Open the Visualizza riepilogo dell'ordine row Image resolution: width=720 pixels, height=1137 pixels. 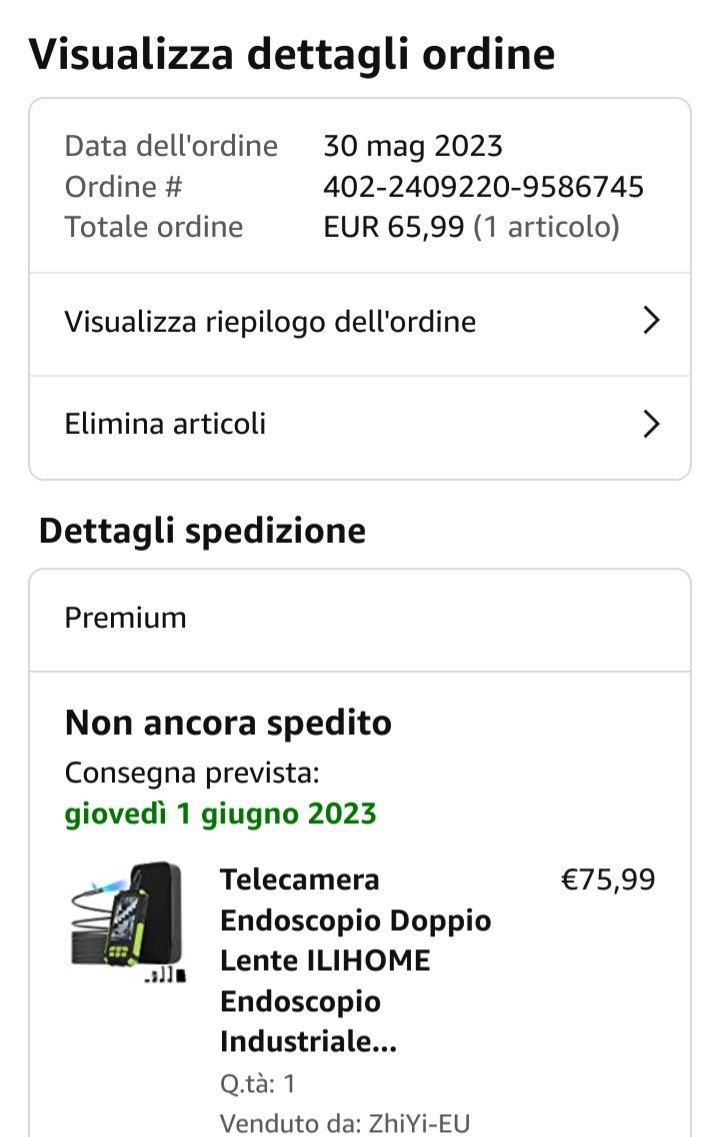point(270,322)
